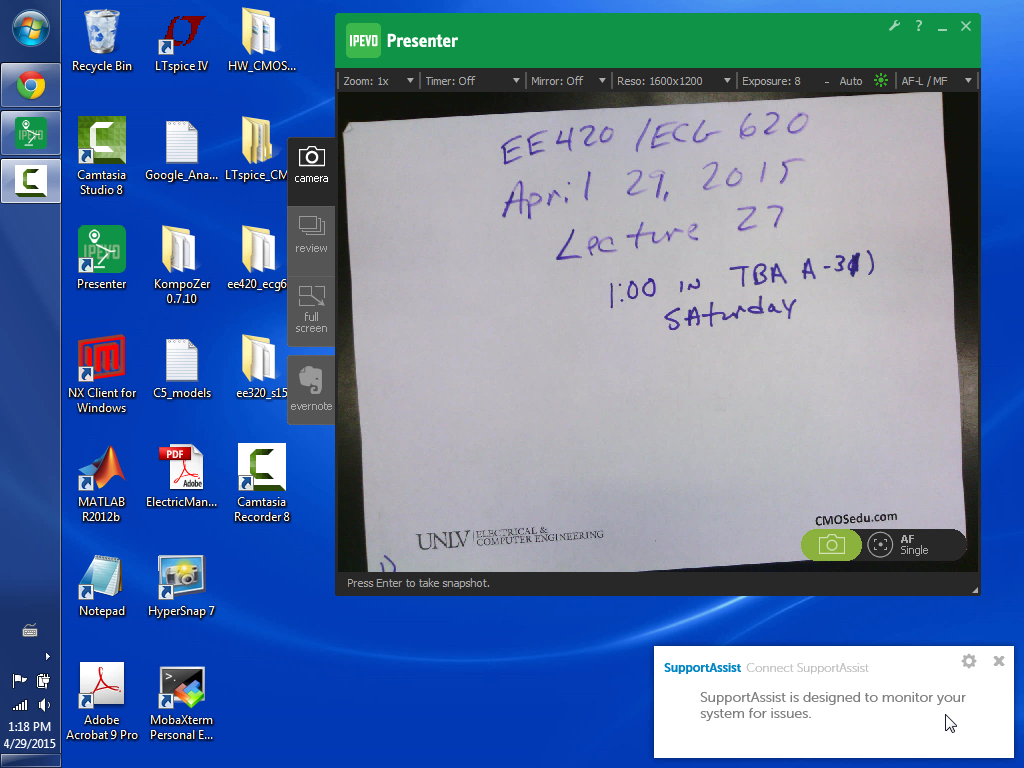This screenshot has width=1024, height=768.
Task: Open the Zoom 1x dropdown
Action: 378,81
